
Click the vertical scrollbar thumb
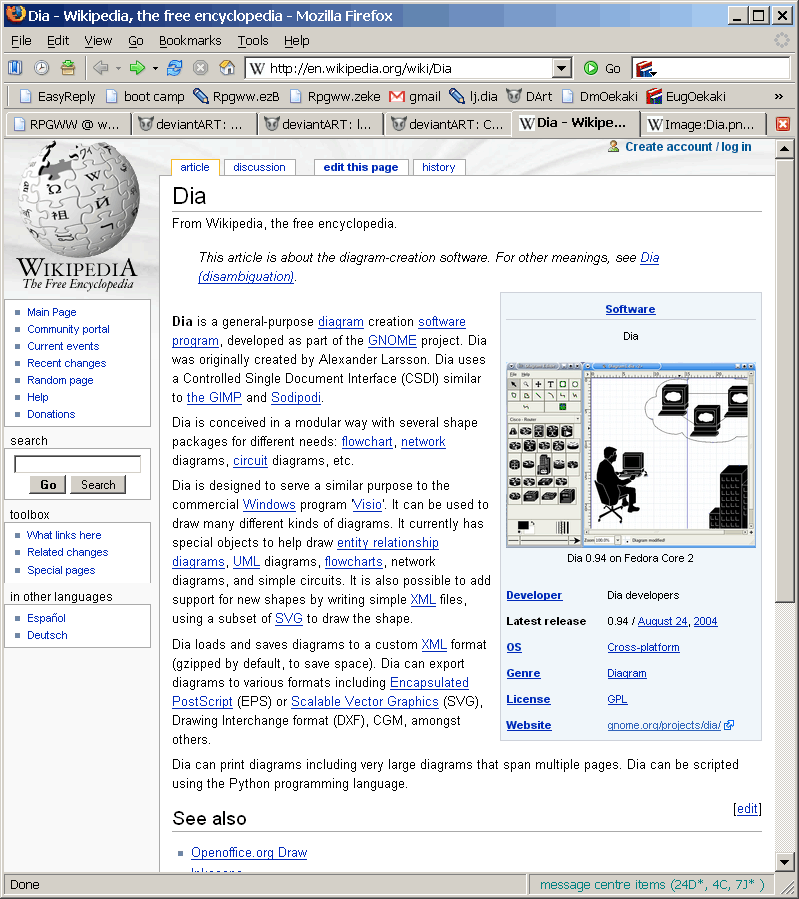click(x=784, y=381)
